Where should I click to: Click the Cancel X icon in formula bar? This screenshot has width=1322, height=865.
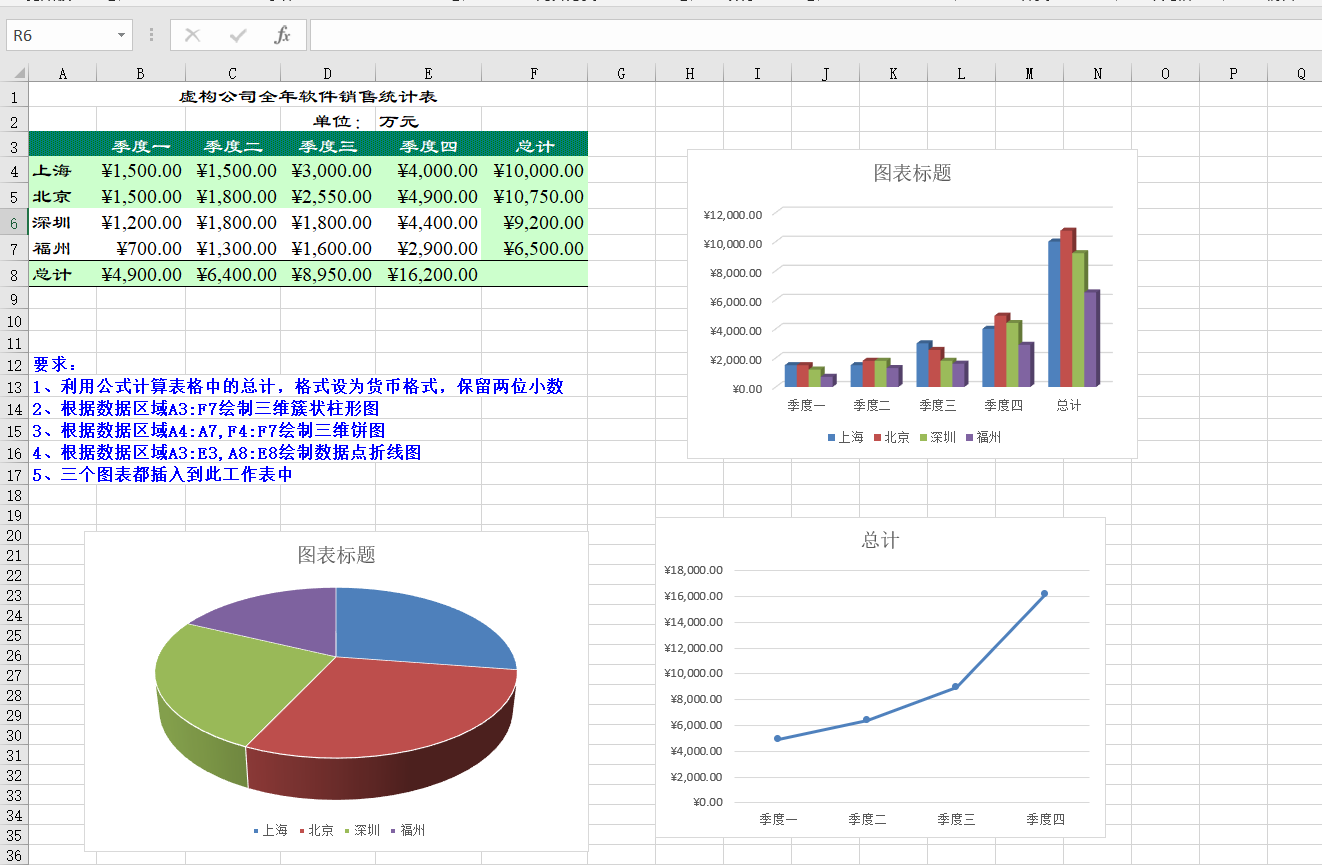click(x=193, y=36)
